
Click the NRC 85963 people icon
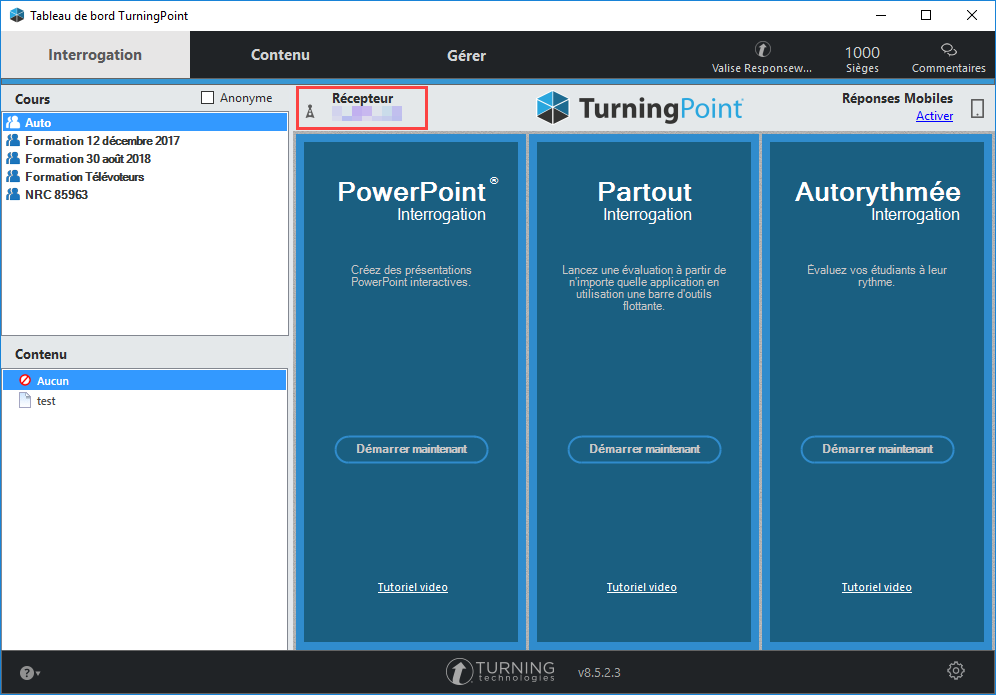click(13, 194)
